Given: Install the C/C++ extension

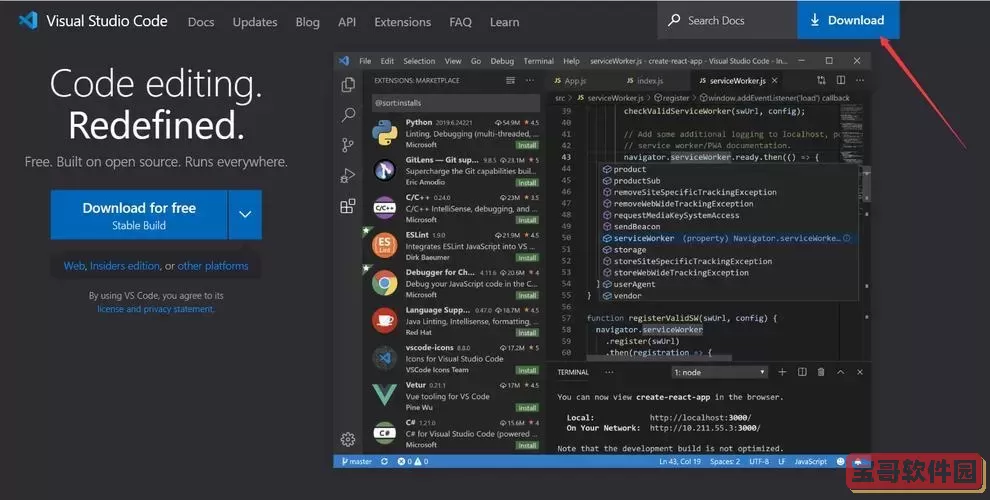Looking at the screenshot, I should tap(527, 220).
